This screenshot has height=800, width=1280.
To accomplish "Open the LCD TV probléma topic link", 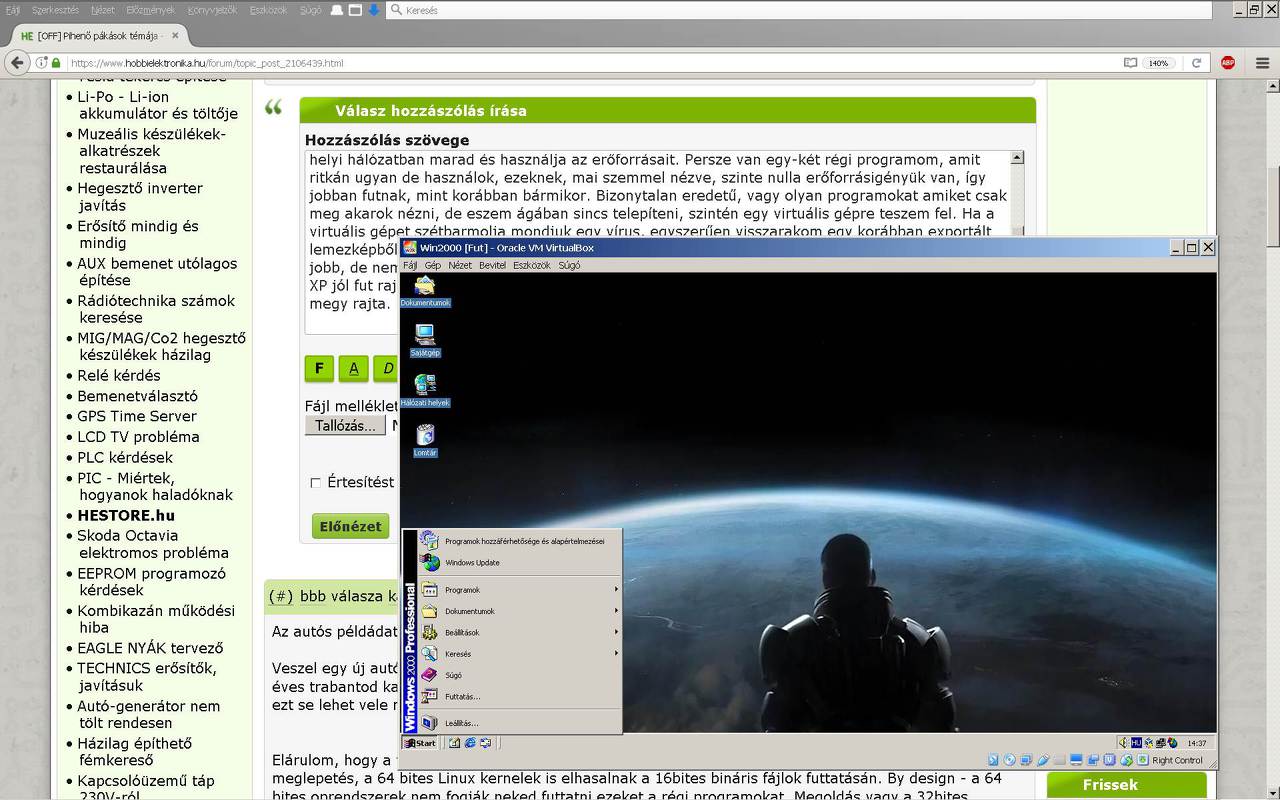I will click(x=138, y=437).
